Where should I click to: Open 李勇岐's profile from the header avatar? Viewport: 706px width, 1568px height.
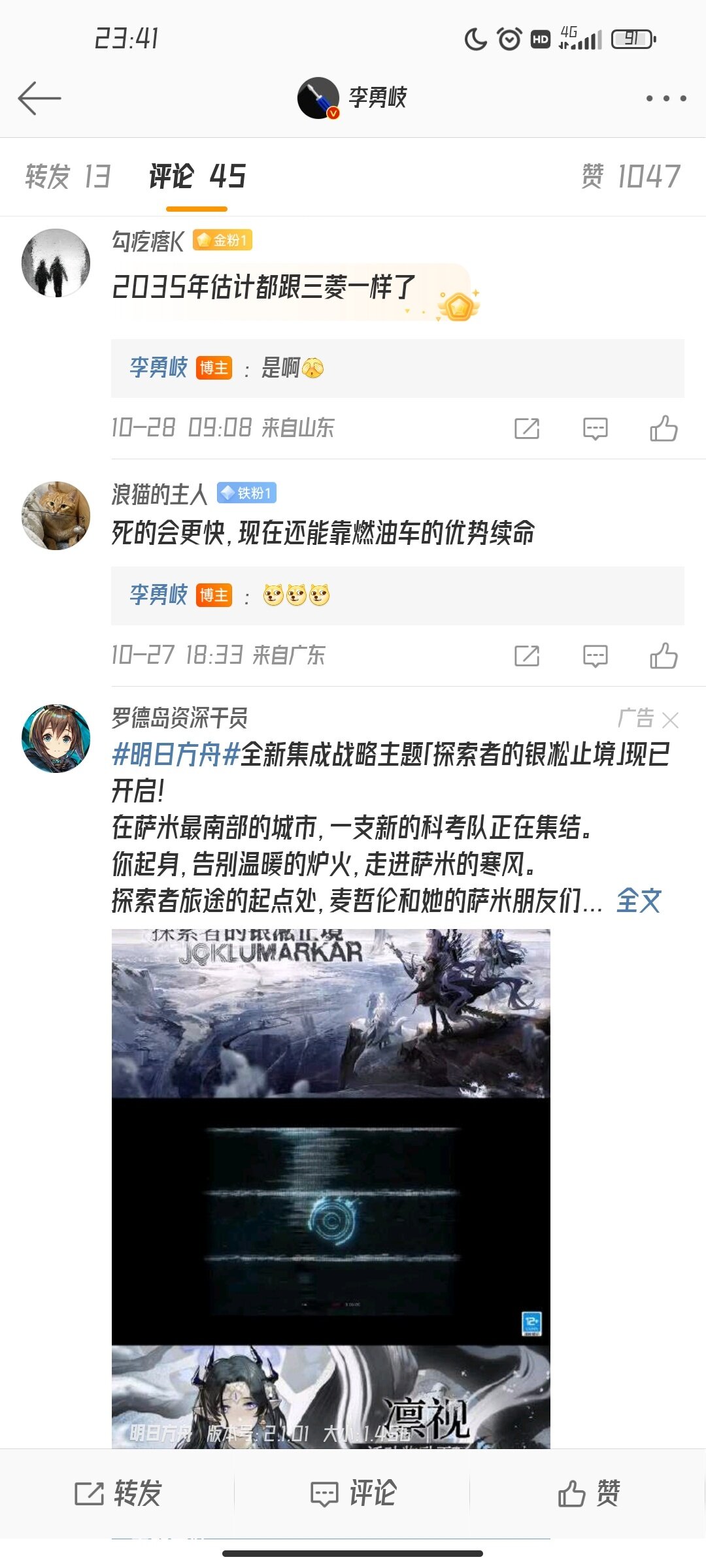click(x=318, y=98)
